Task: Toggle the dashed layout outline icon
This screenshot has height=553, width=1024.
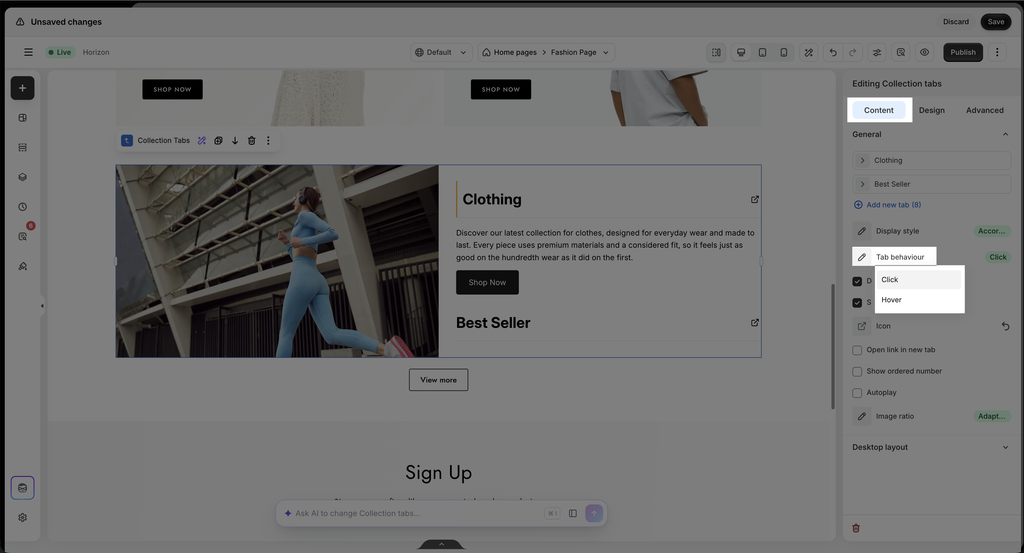Action: pos(716,52)
